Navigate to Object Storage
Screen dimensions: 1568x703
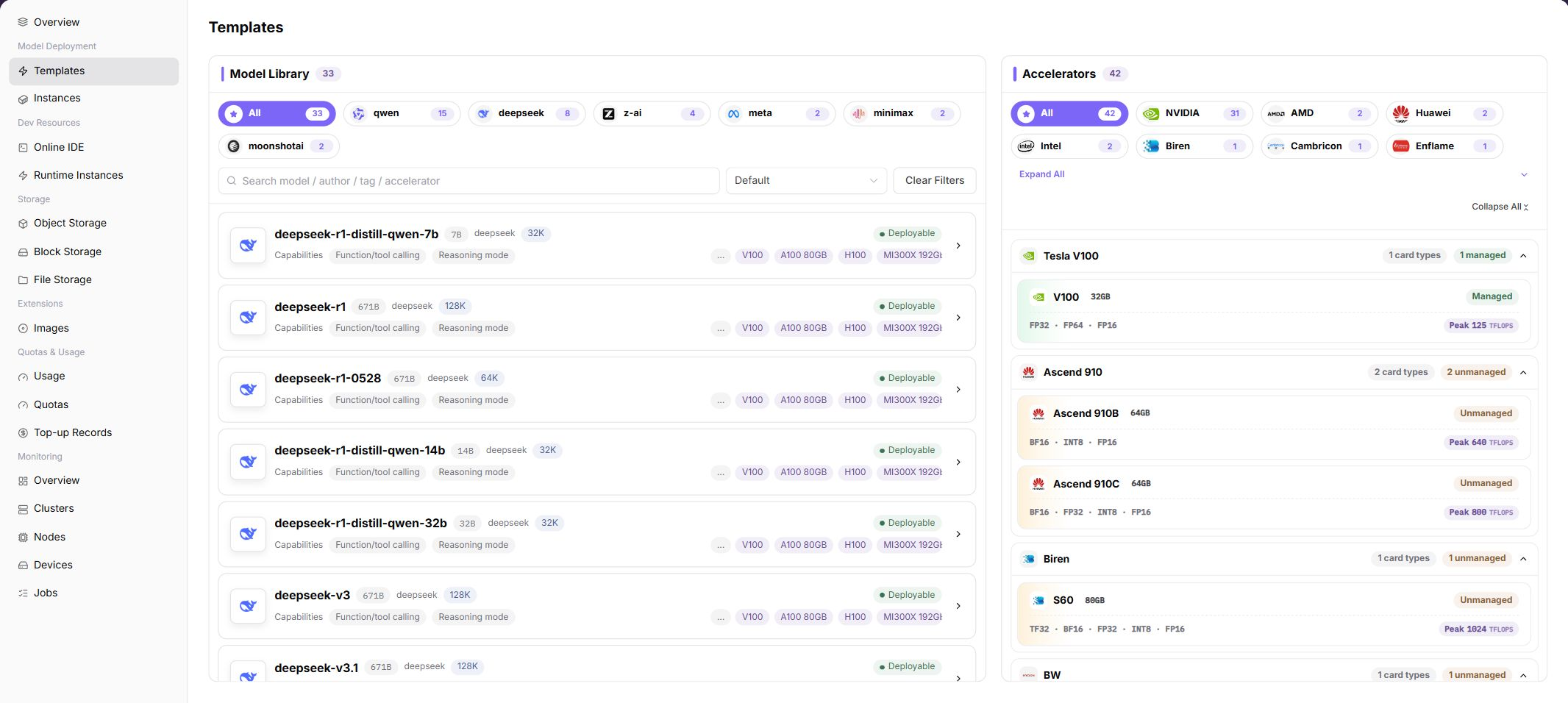tap(94, 224)
